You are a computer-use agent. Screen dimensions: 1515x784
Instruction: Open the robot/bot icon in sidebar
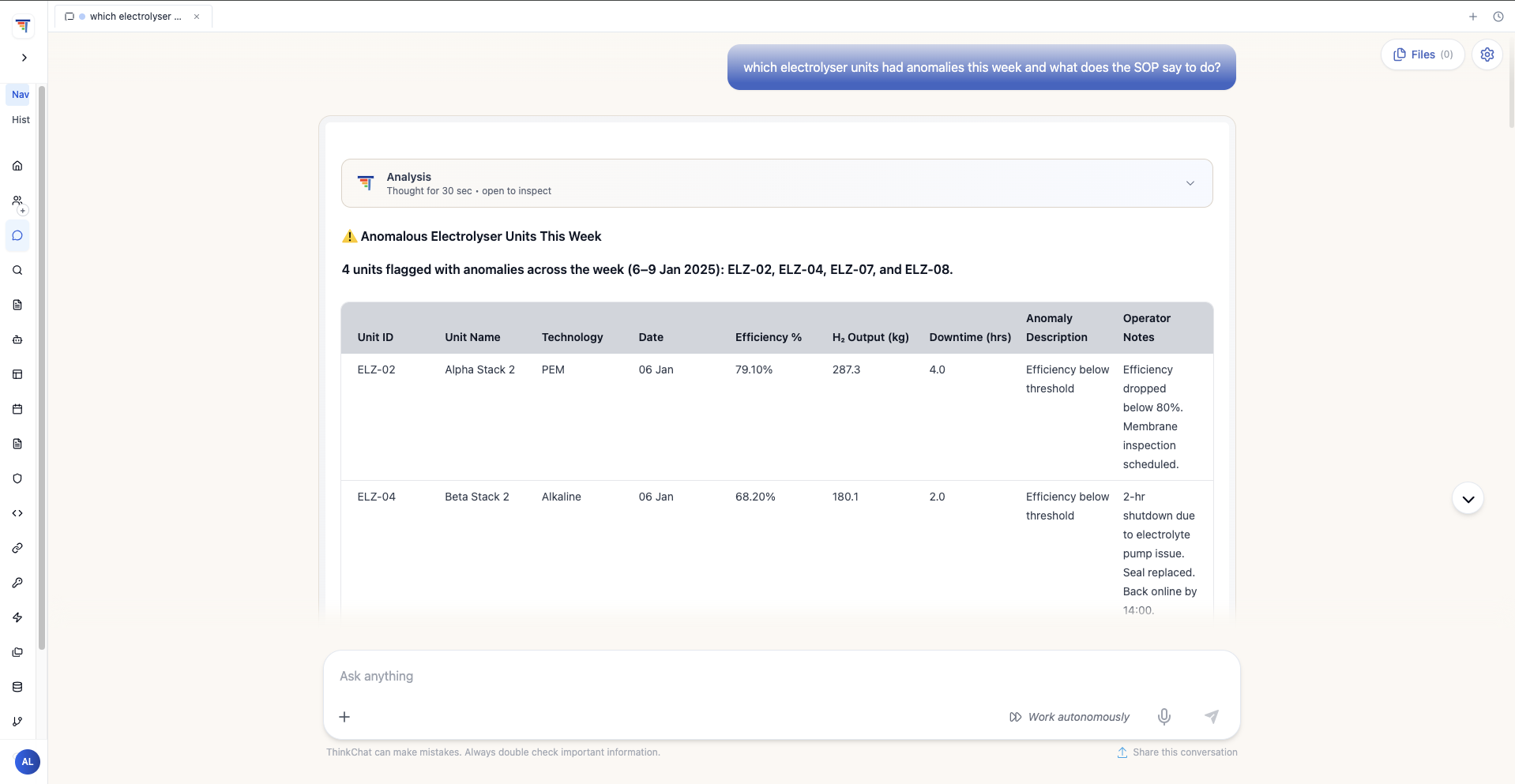coord(17,339)
